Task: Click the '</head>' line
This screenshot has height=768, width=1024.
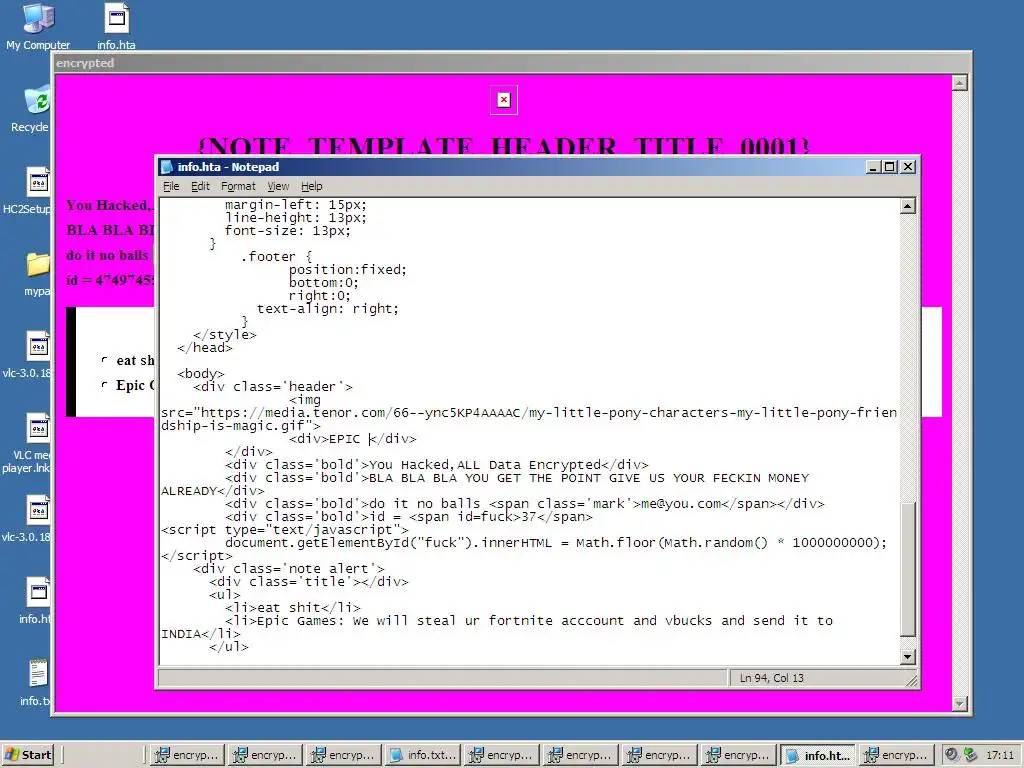Action: coord(204,347)
